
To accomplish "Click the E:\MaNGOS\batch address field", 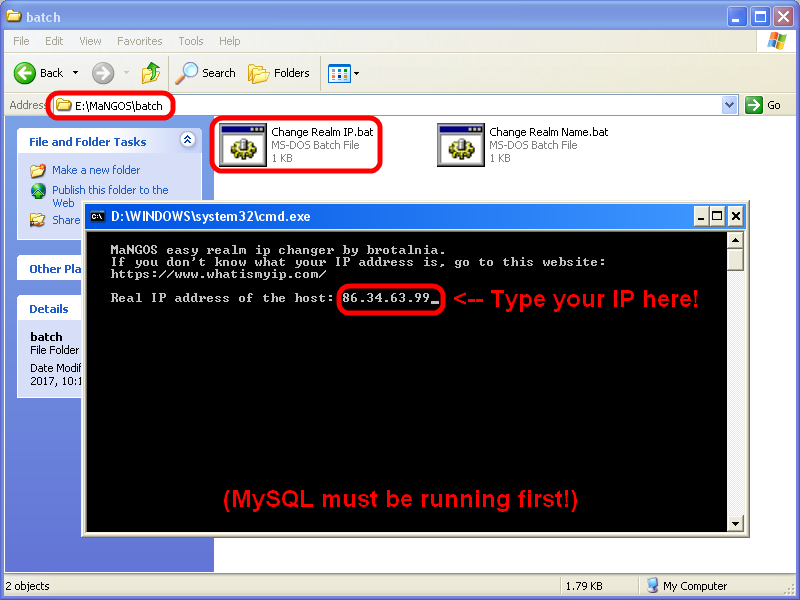I will [x=400, y=105].
